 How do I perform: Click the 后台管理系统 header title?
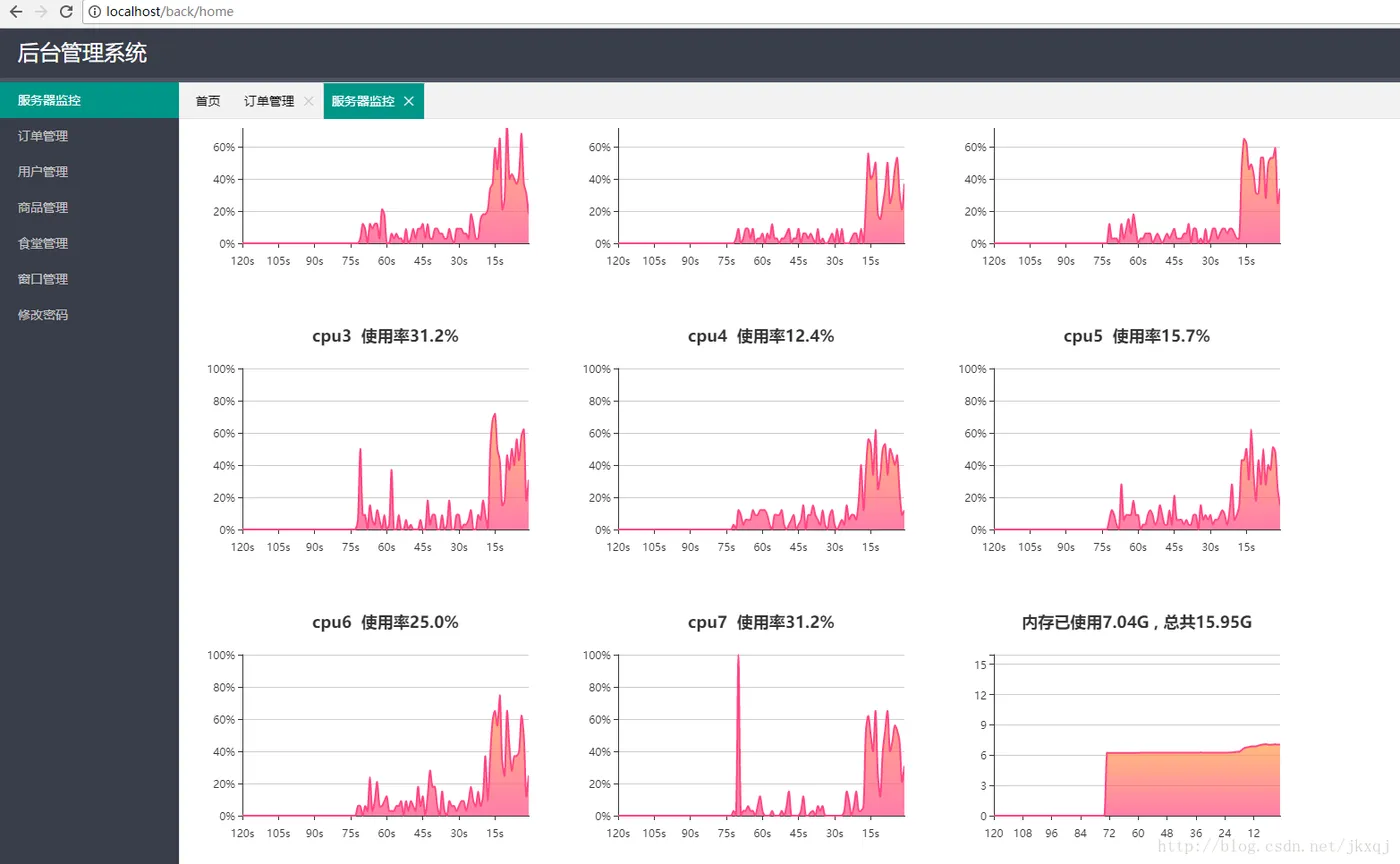82,53
